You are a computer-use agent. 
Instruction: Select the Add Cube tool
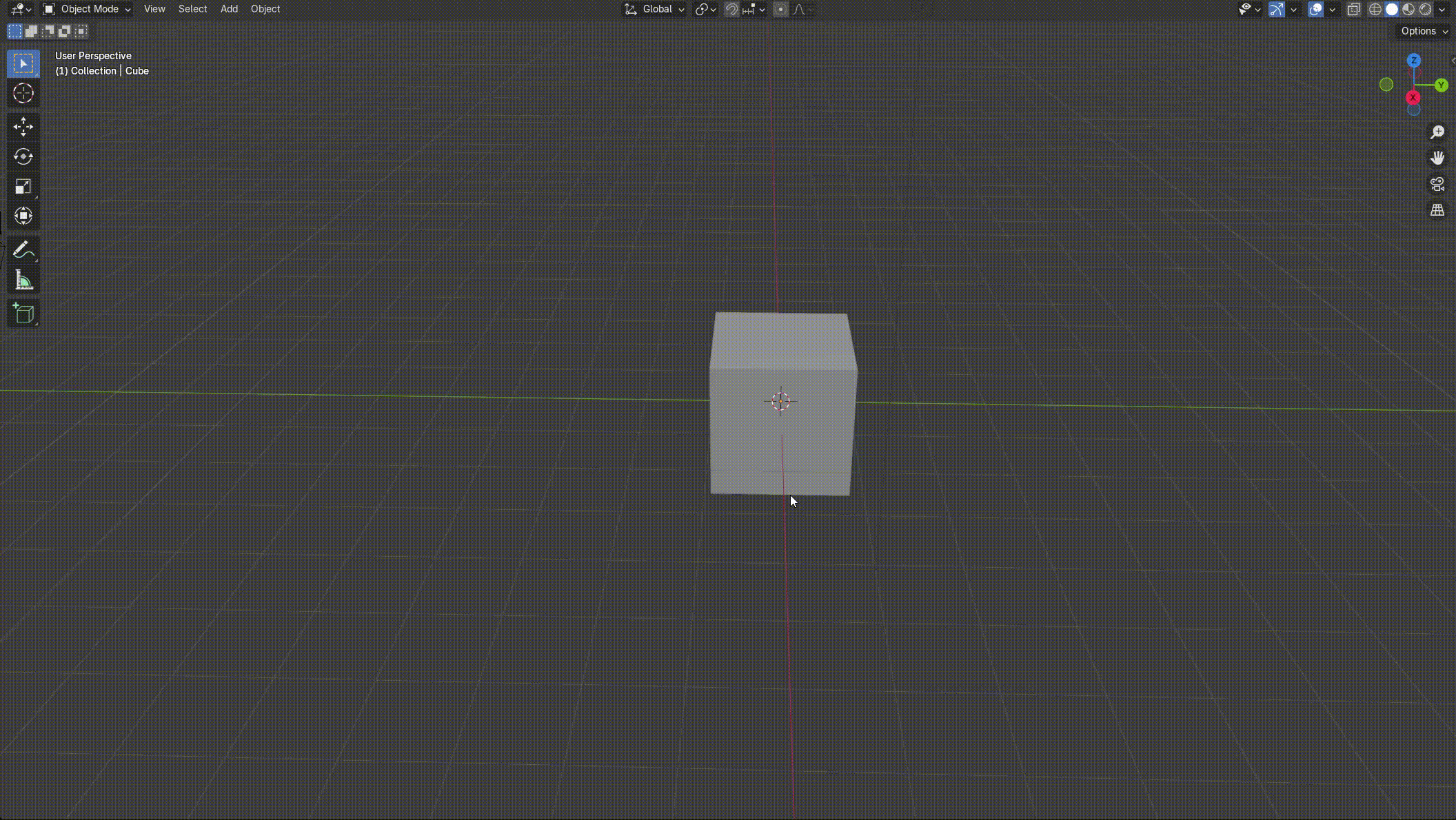tap(23, 314)
